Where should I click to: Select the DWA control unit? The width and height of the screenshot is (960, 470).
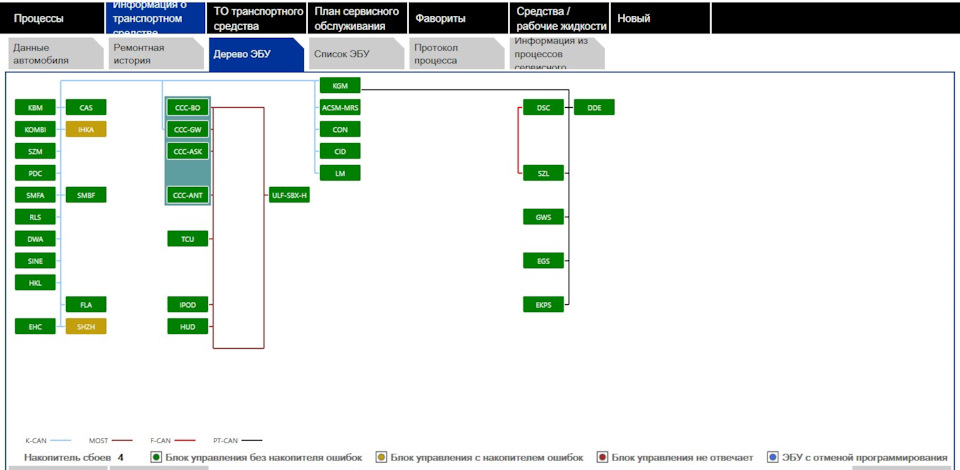point(35,239)
